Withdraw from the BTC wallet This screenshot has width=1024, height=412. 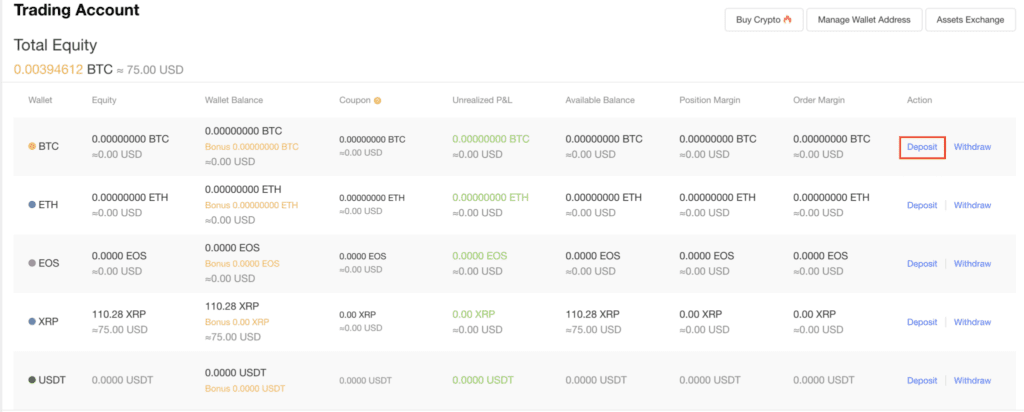coord(972,147)
